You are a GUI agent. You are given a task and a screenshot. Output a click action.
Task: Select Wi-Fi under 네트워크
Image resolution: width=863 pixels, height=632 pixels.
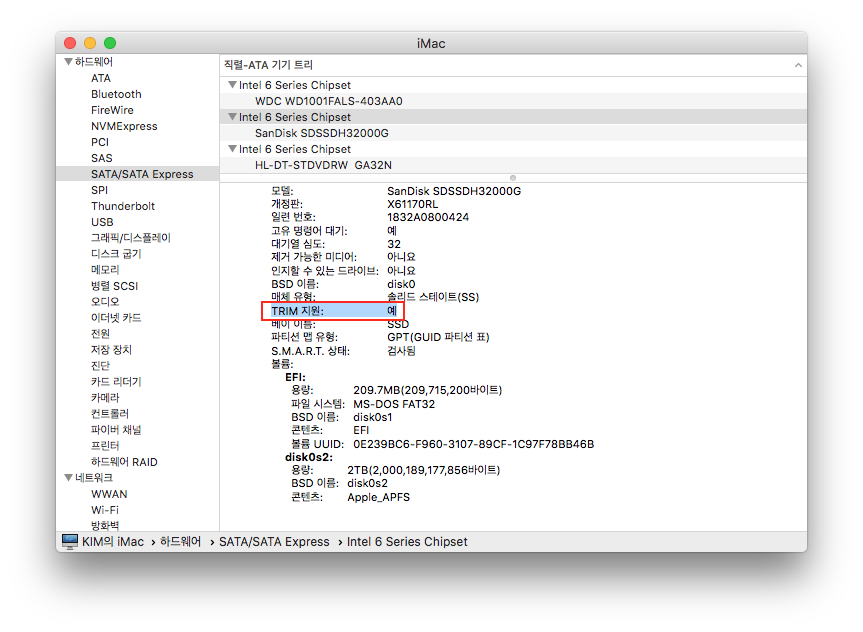click(105, 510)
